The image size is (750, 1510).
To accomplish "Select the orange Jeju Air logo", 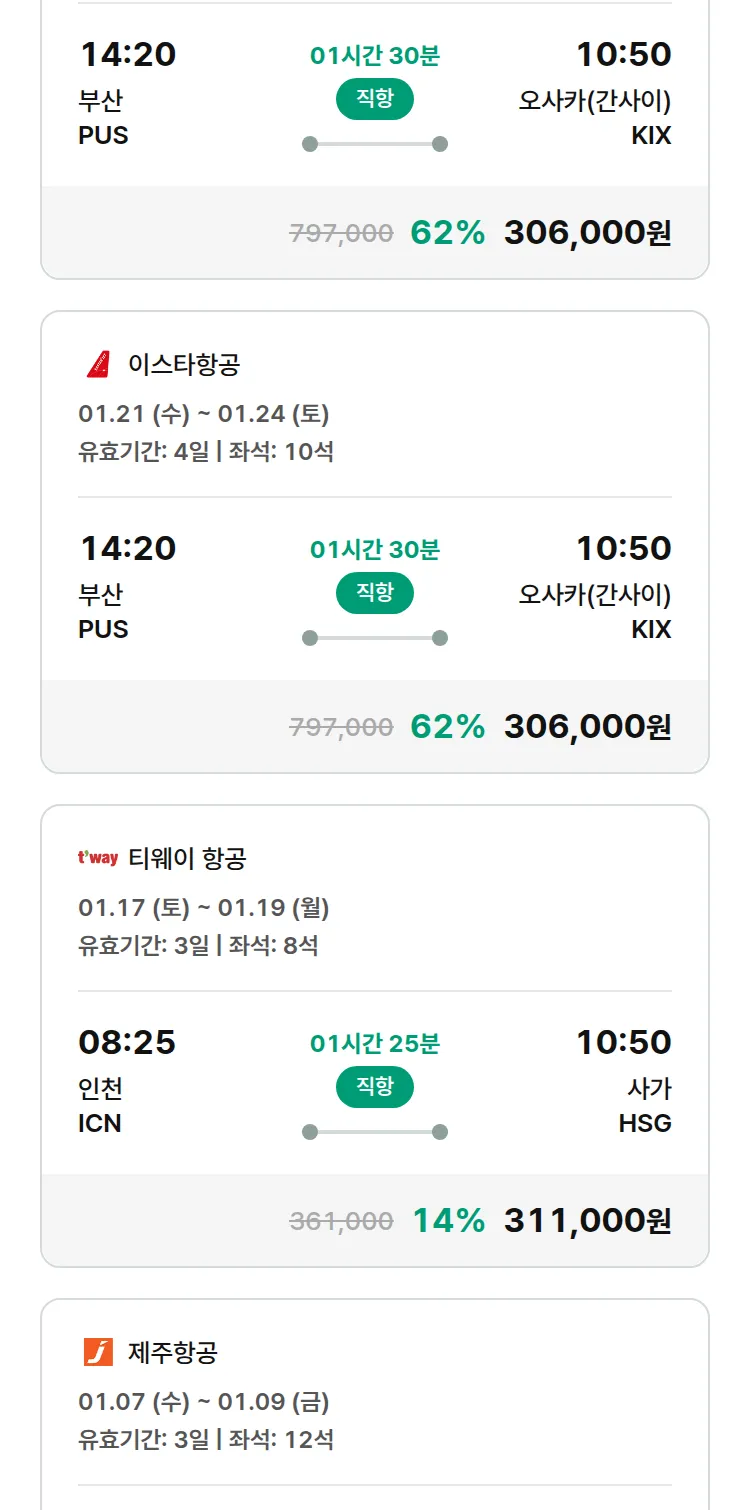I will (x=98, y=1352).
